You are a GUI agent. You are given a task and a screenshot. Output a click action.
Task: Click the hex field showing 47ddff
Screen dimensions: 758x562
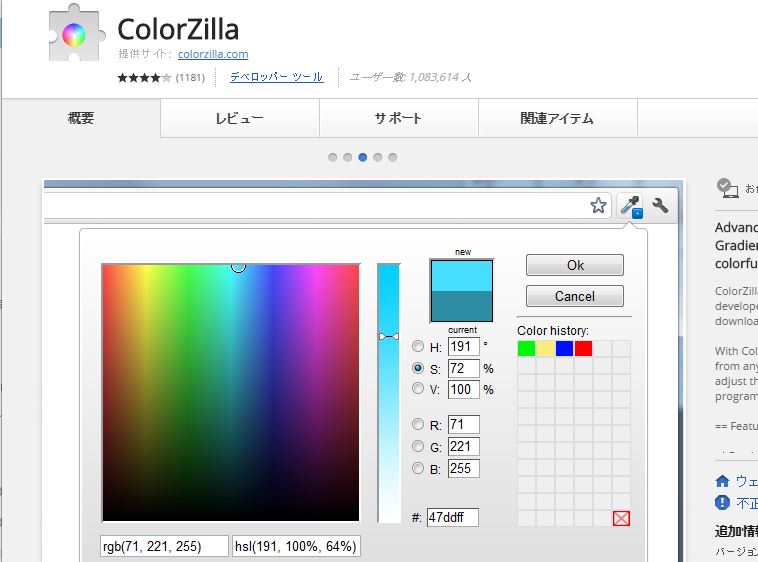click(x=452, y=517)
